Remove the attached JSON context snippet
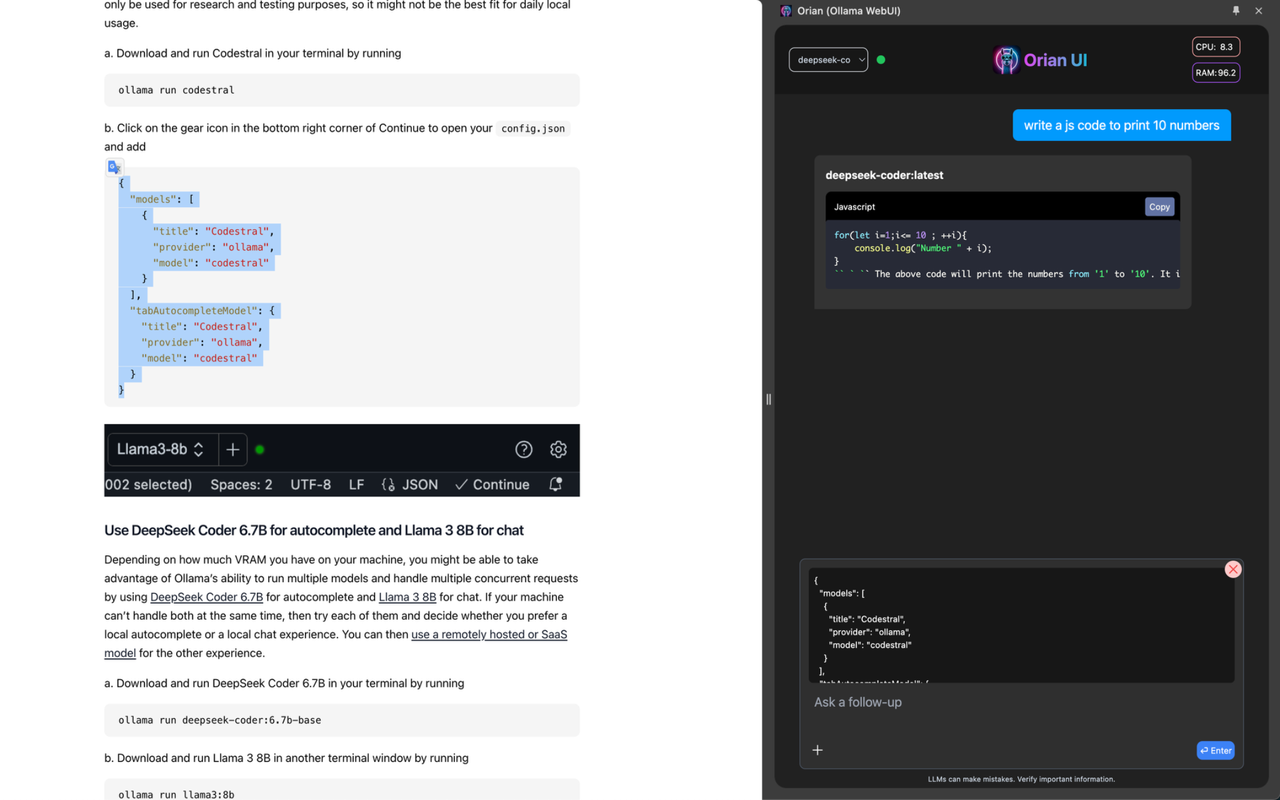 [1233, 569]
